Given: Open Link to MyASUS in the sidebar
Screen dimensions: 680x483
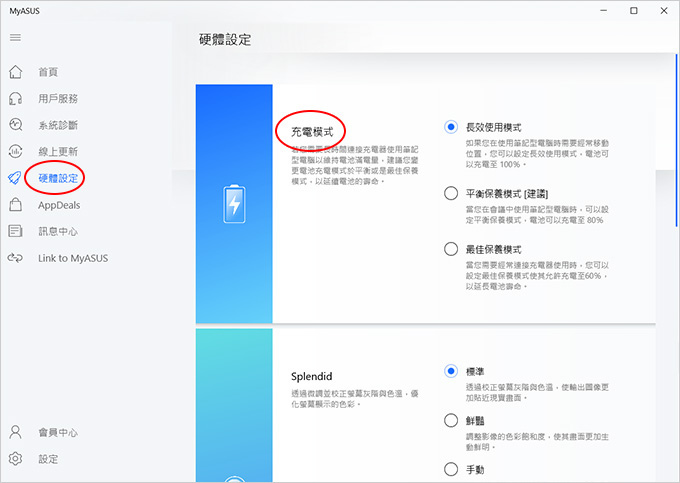Looking at the screenshot, I should 73,258.
